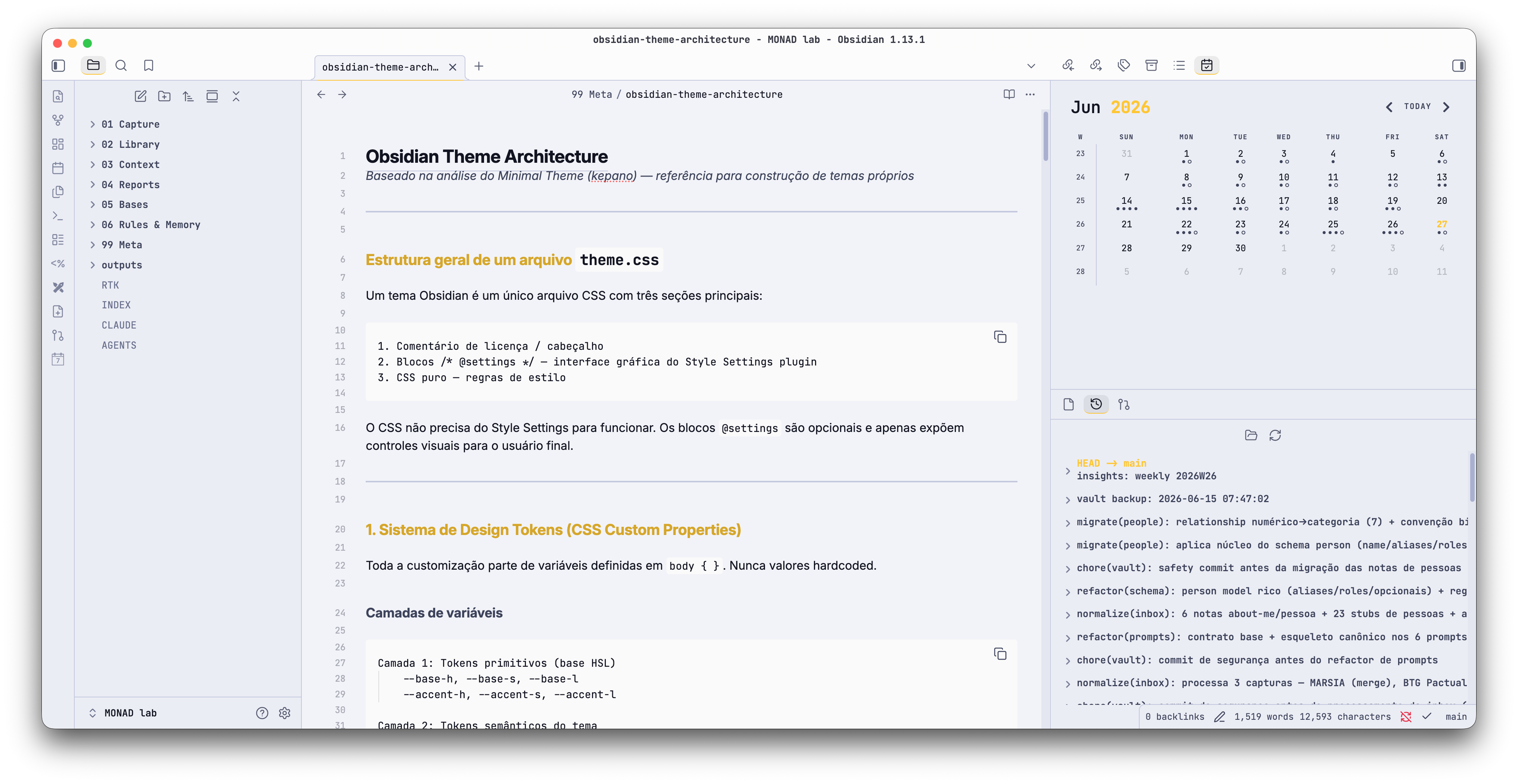The width and height of the screenshot is (1518, 784).
Task: Switch to reading view
Action: (1009, 94)
